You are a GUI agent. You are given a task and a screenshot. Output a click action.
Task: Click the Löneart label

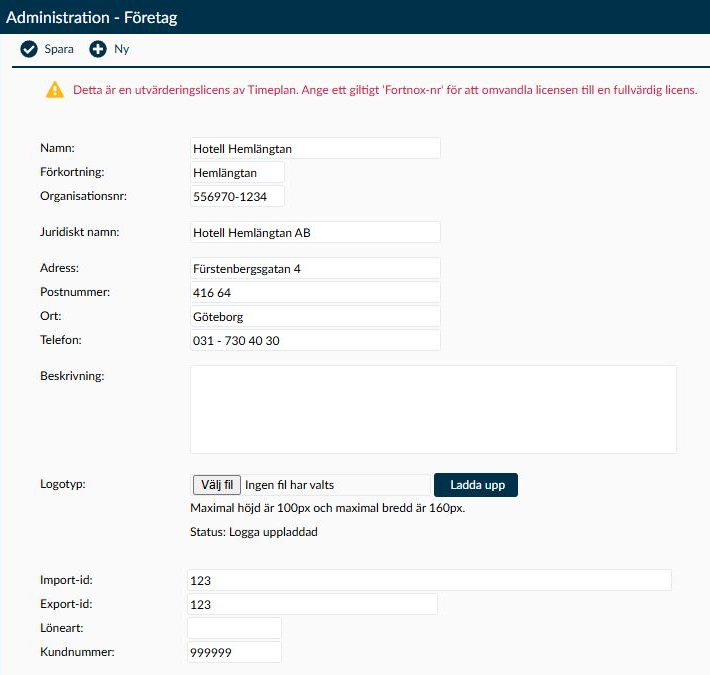(x=62, y=628)
